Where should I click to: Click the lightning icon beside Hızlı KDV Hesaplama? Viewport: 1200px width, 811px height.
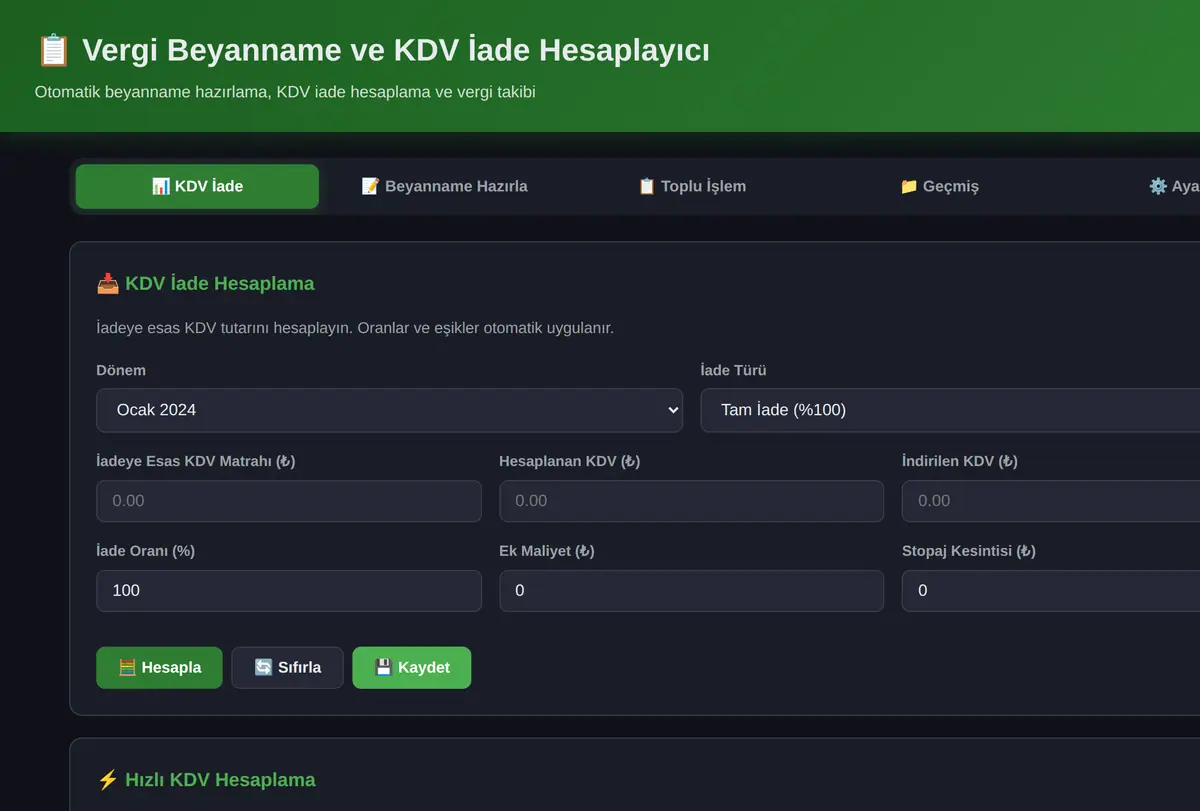[x=107, y=780]
